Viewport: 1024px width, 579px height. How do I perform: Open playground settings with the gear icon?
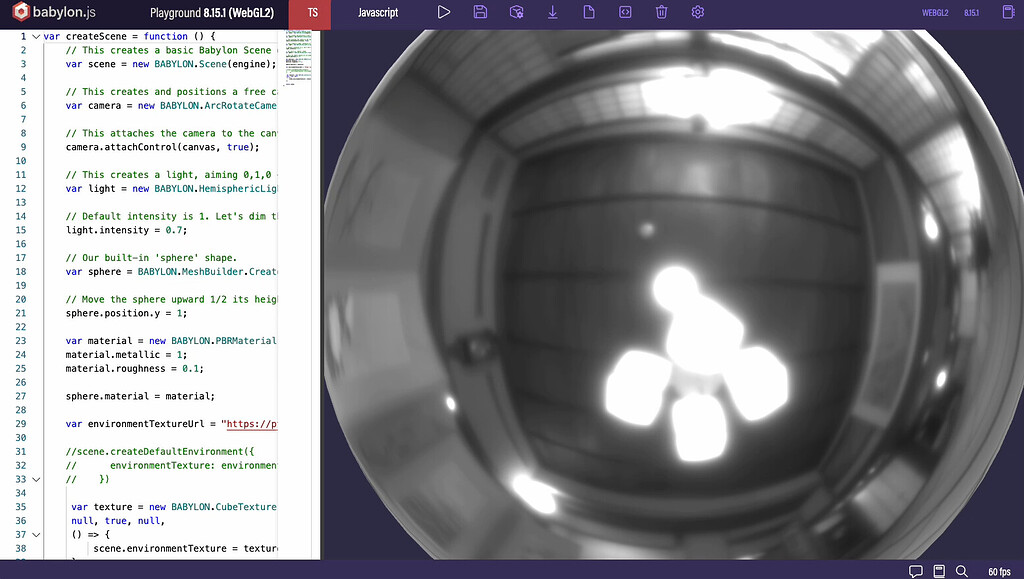tap(697, 12)
